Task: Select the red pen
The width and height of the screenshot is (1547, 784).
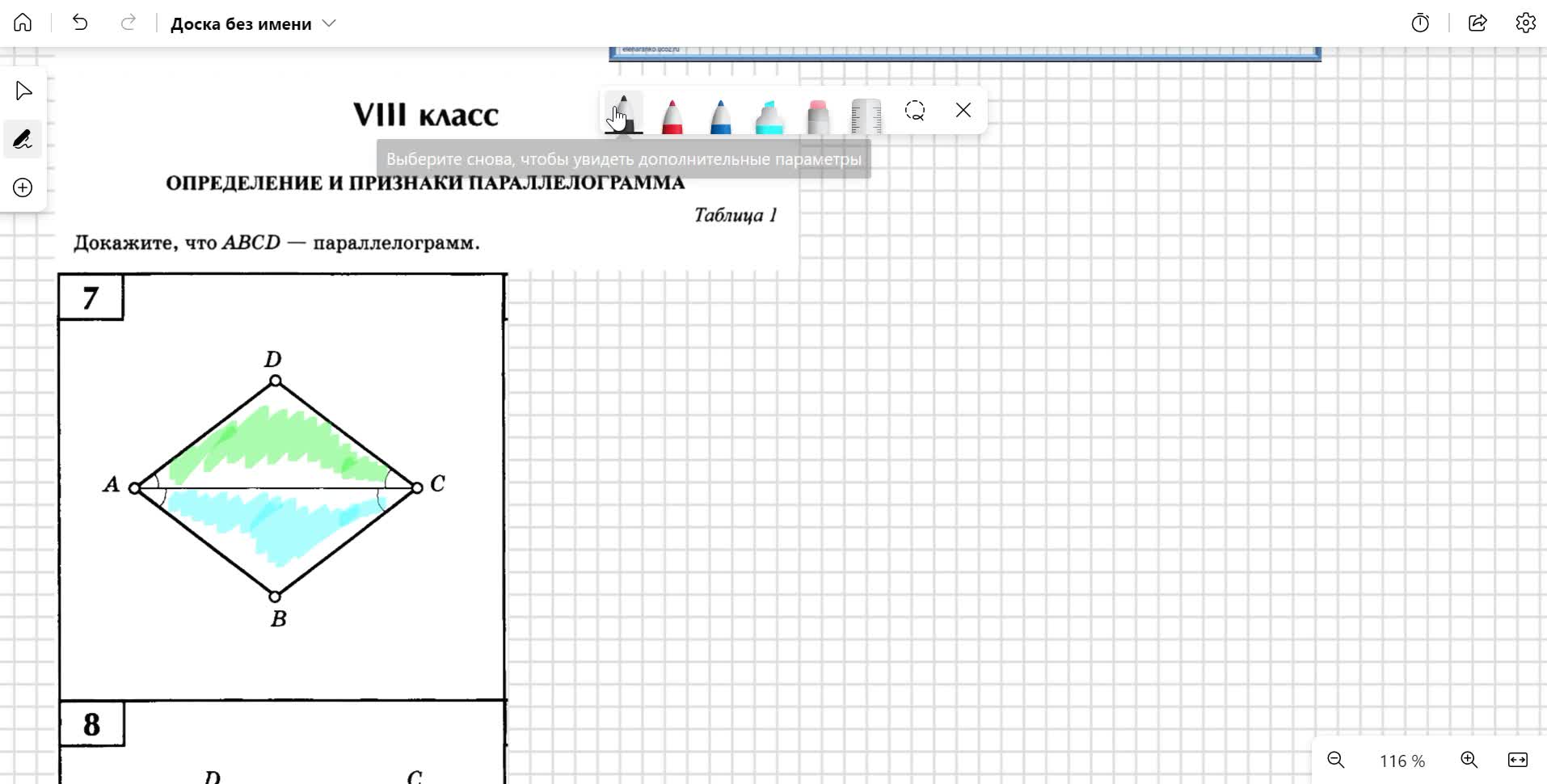Action: click(672, 116)
